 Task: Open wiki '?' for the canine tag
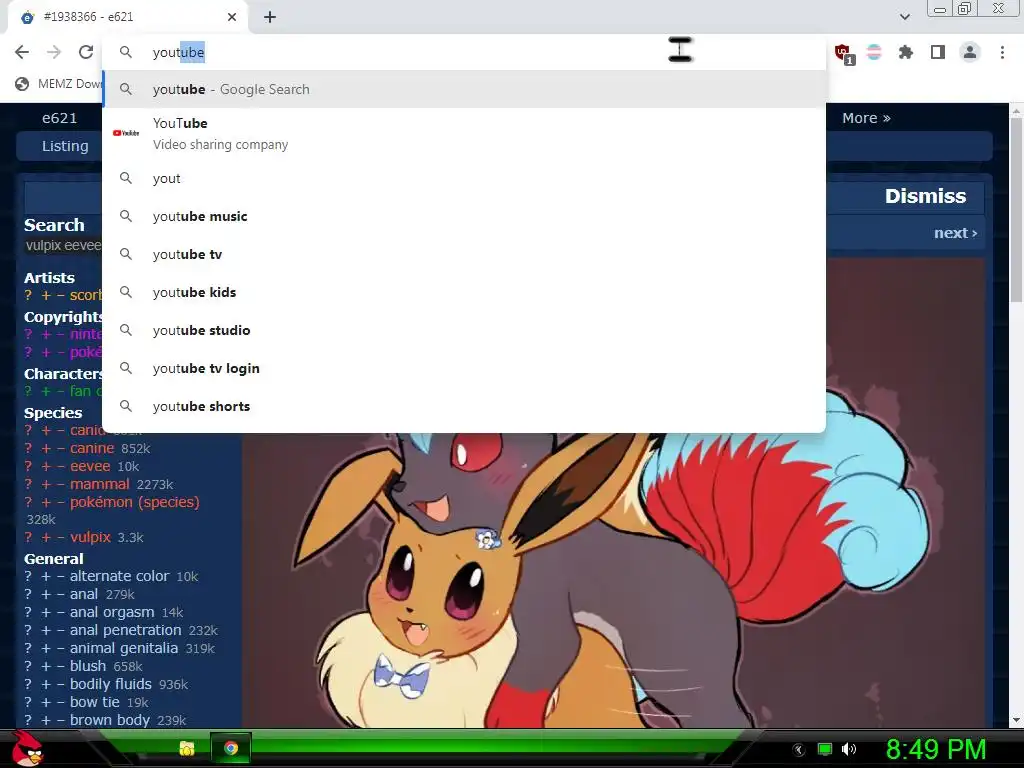tap(28, 449)
